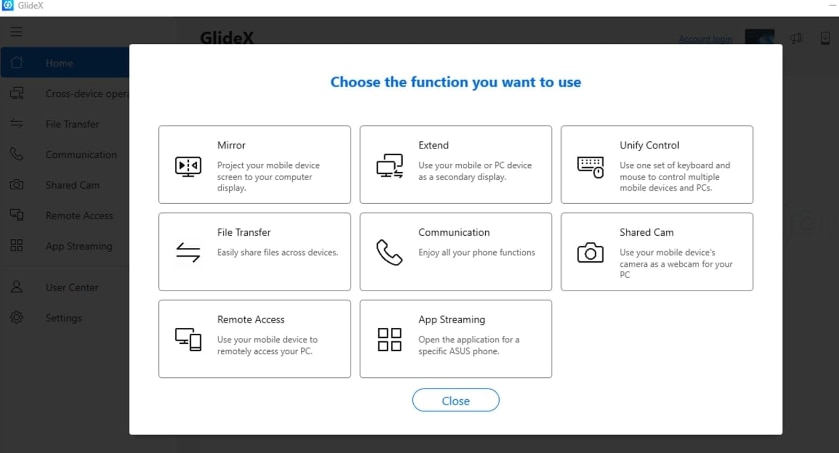The height and width of the screenshot is (453, 839).
Task: Close the function chooser dialog
Action: point(455,400)
